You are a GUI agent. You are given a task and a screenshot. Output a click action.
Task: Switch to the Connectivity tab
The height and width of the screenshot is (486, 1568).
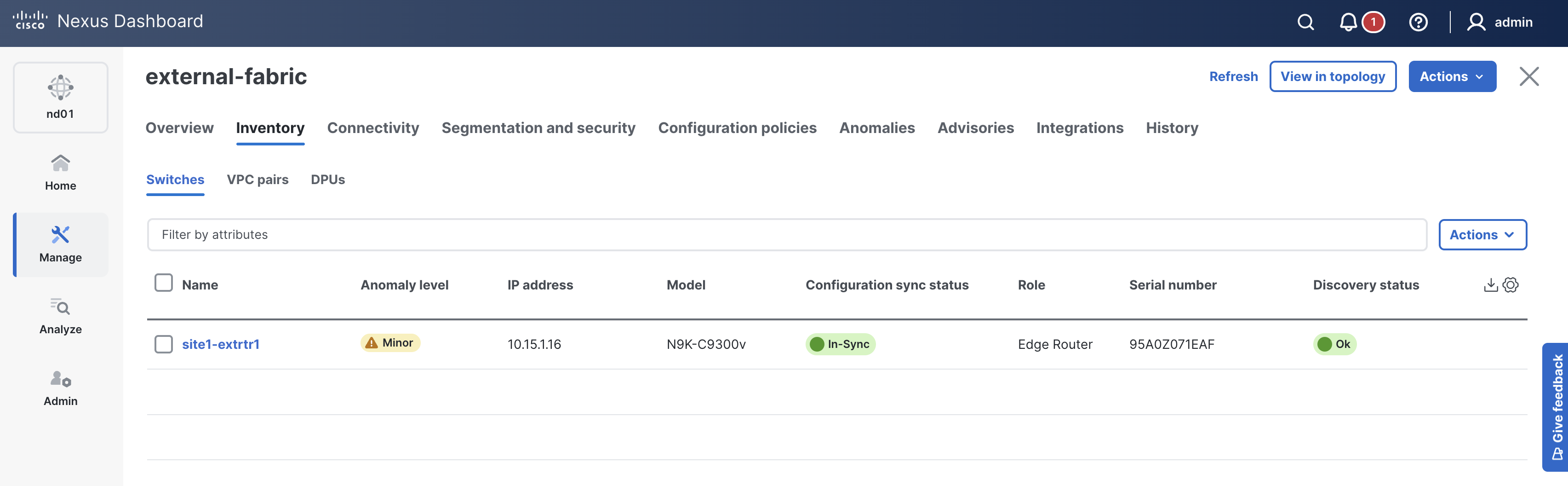(372, 128)
